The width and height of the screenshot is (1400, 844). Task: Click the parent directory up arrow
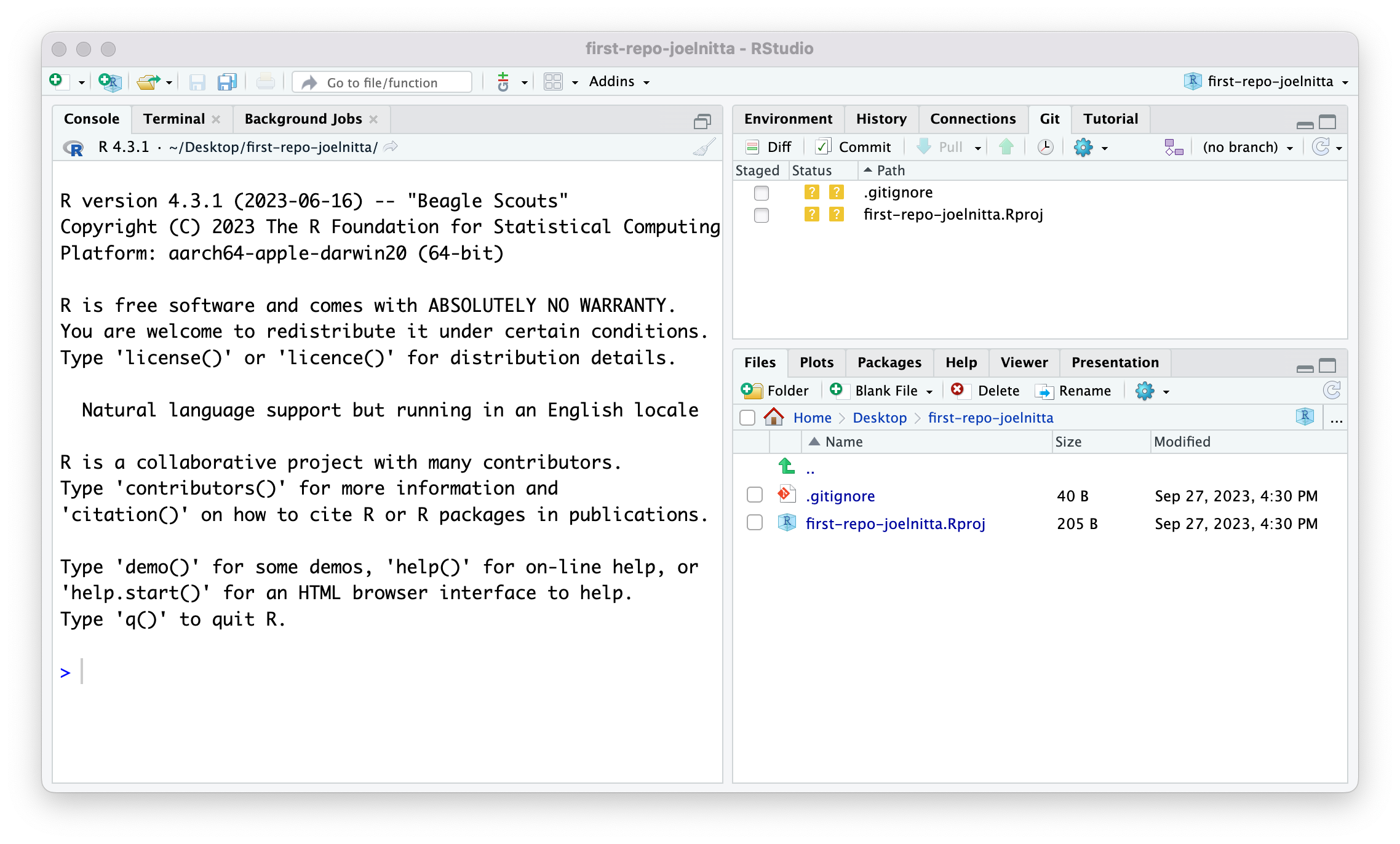coord(787,467)
